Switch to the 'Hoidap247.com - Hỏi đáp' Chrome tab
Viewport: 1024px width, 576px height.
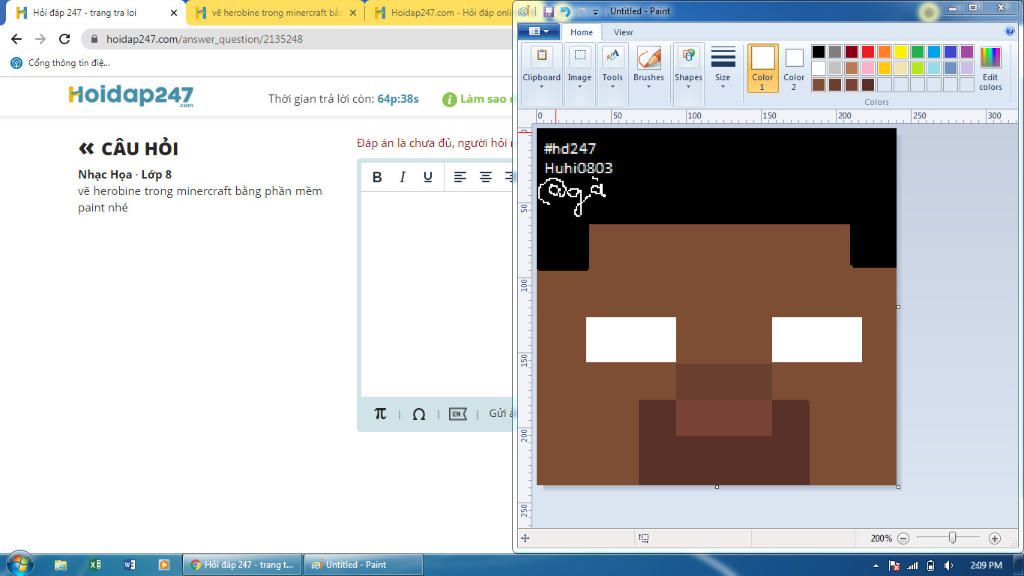click(443, 12)
